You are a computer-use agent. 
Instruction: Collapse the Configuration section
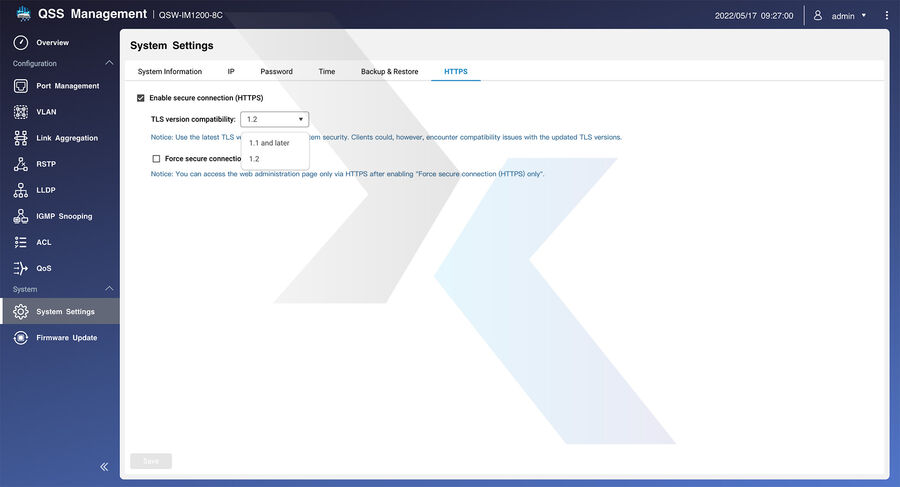click(x=109, y=64)
